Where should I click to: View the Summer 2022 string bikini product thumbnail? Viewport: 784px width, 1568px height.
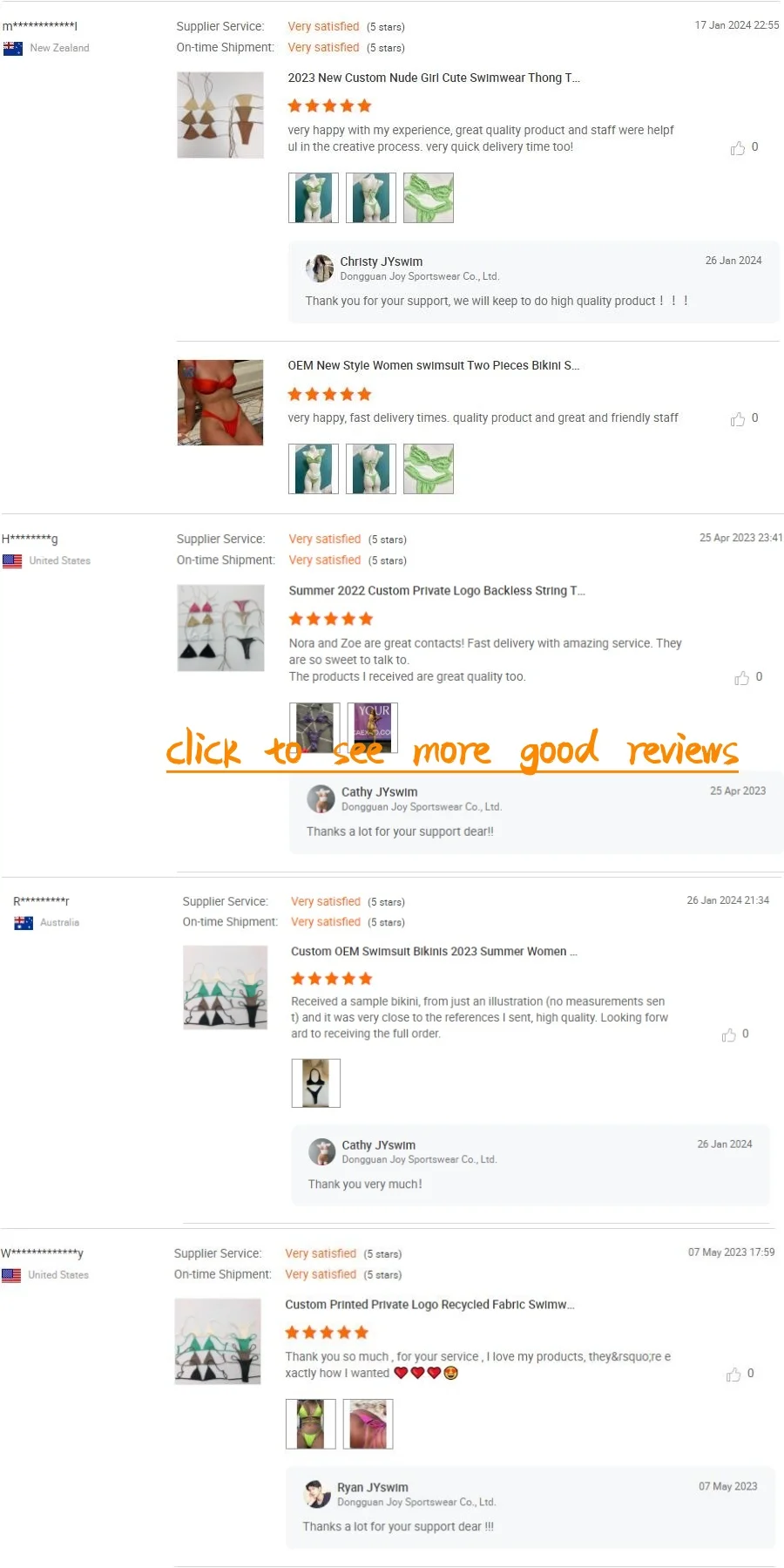(220, 628)
